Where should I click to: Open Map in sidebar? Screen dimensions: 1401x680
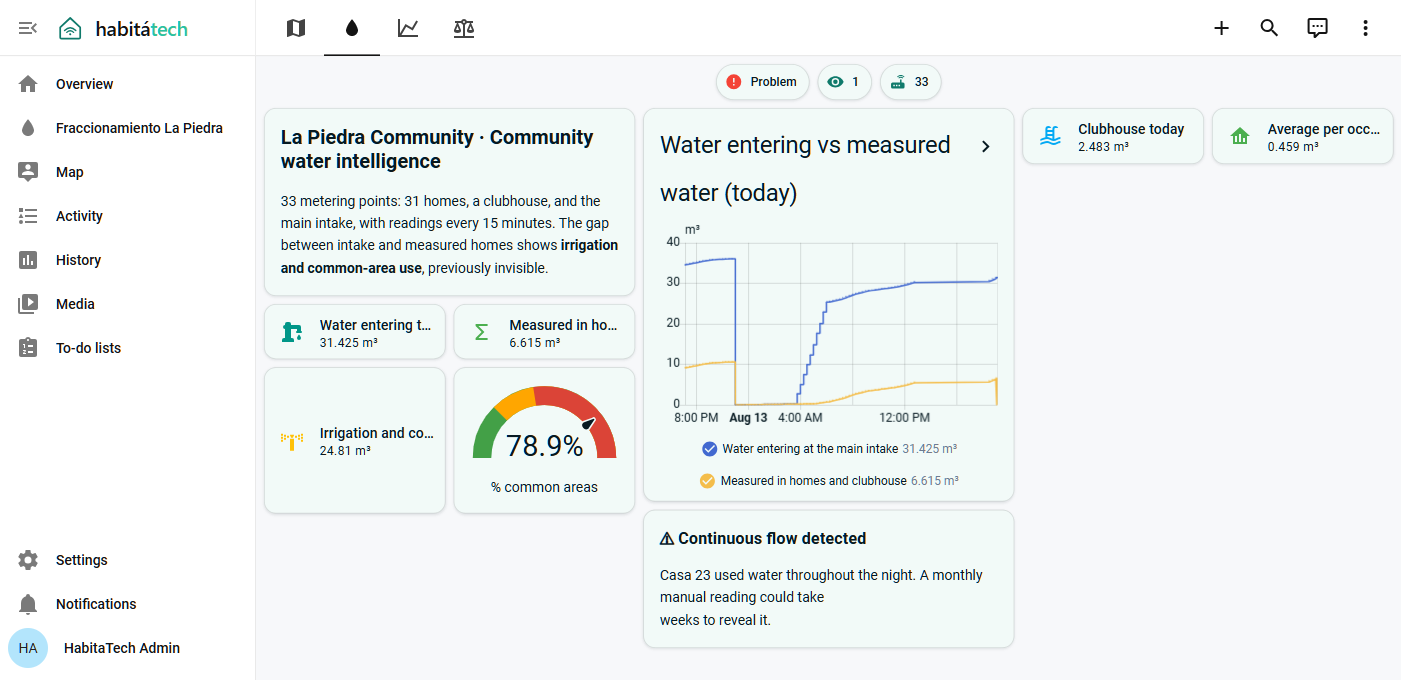(128, 172)
